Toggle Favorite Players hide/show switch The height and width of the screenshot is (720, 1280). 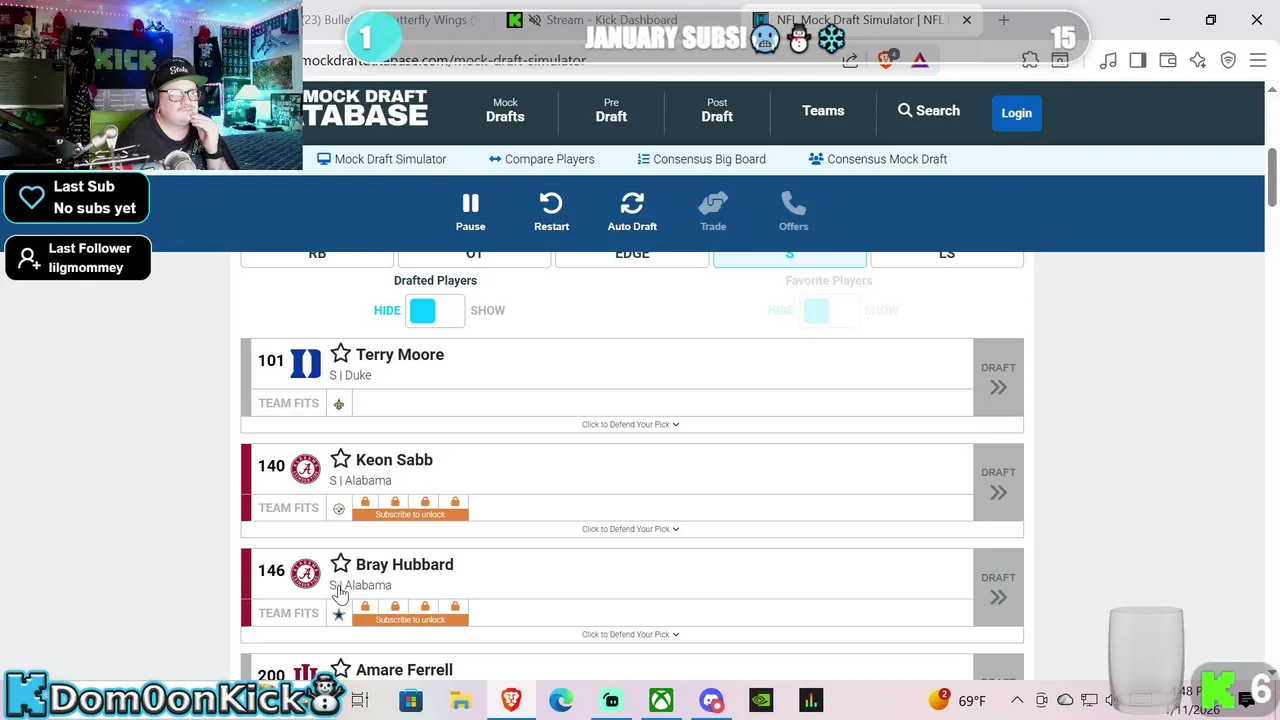point(829,311)
